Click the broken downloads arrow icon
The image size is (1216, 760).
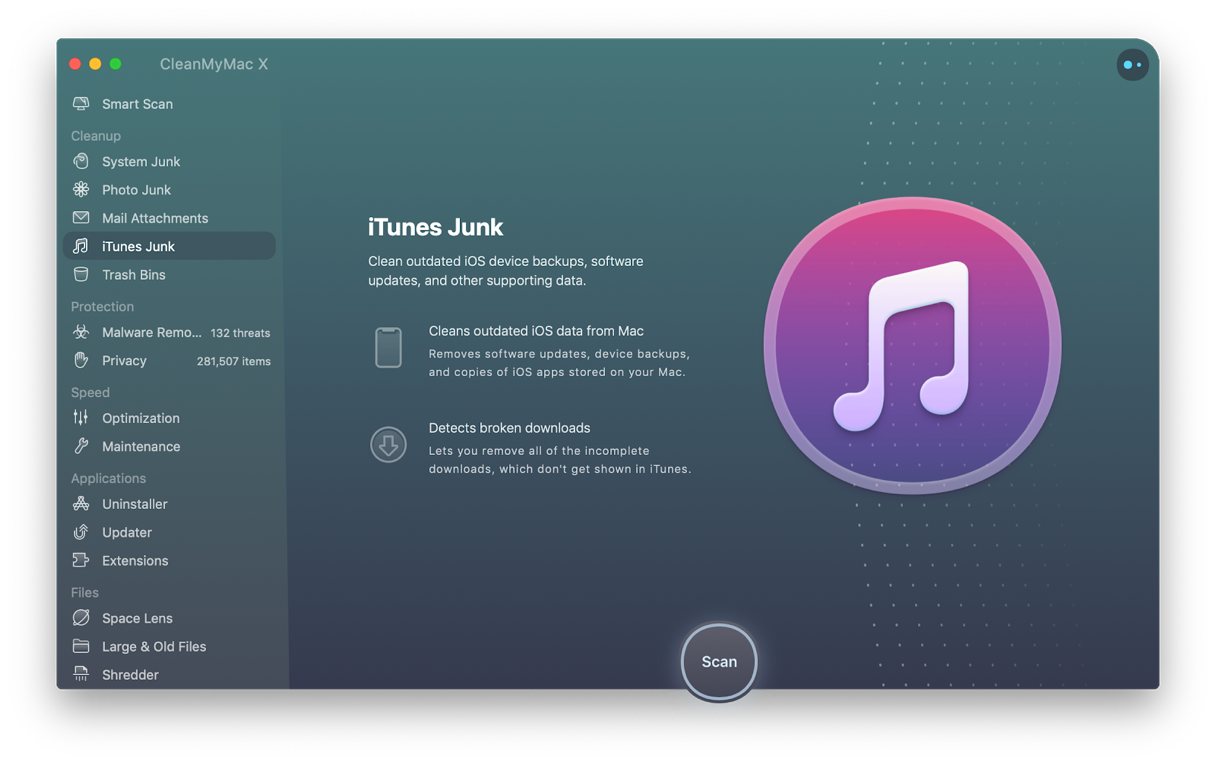(x=388, y=444)
